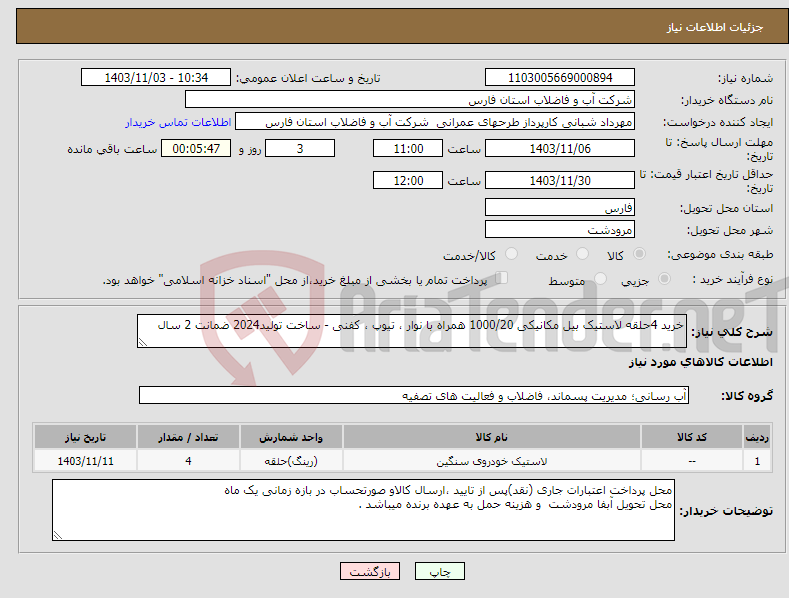The width and height of the screenshot is (789, 598).
Task: Click the نام کالا column header
Action: (x=492, y=437)
